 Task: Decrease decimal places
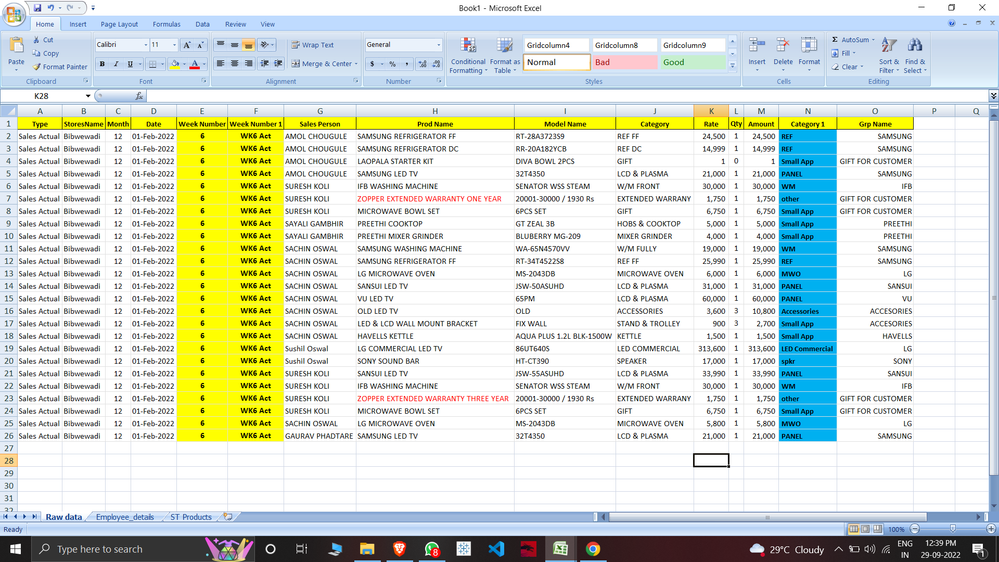click(x=436, y=64)
